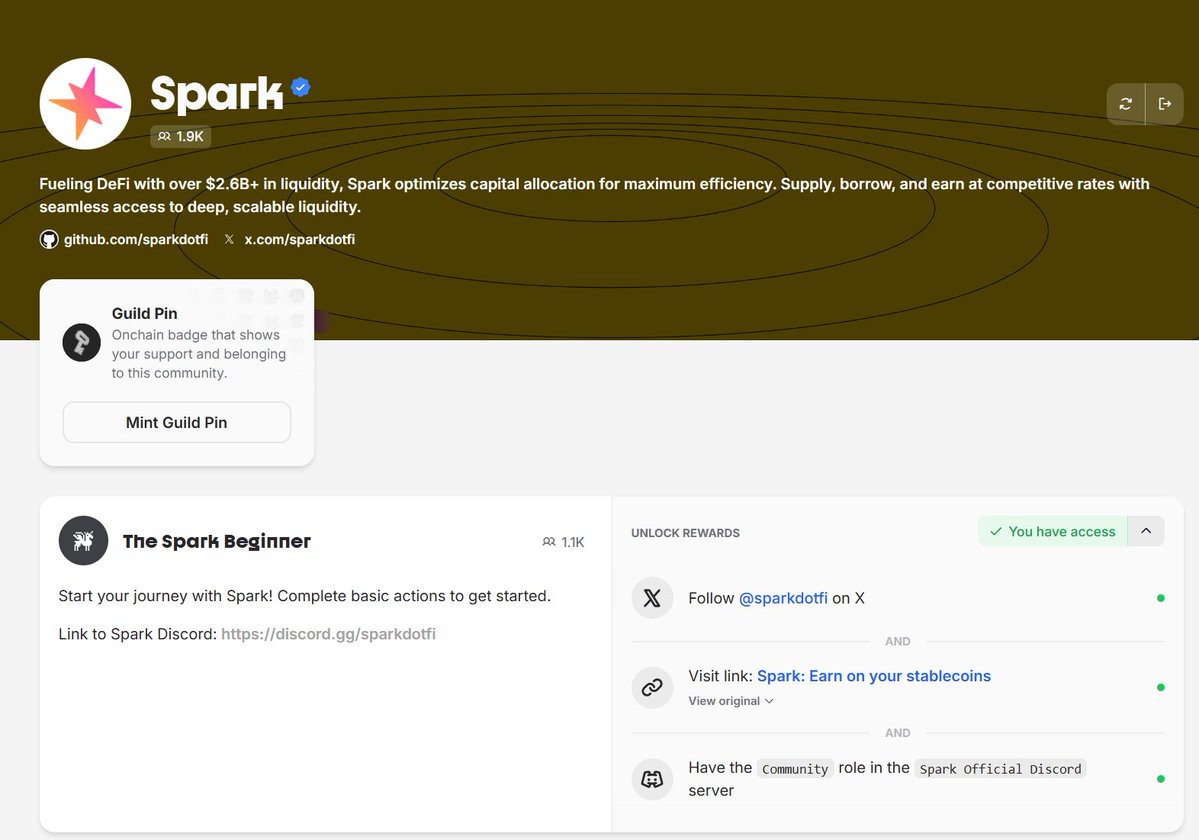Click the Mint Guild Pin button
Viewport: 1199px width, 840px height.
point(177,422)
